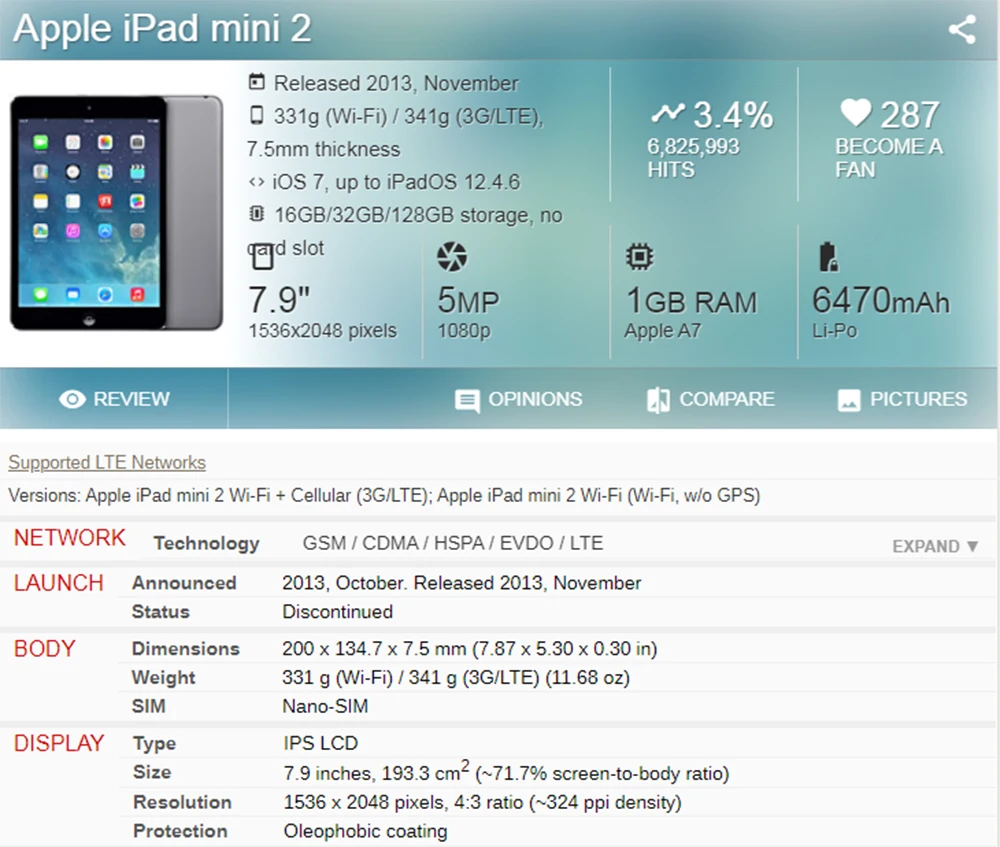This screenshot has width=1000, height=847.
Task: Click the Versions line text
Action: pyautogui.click(x=384, y=496)
